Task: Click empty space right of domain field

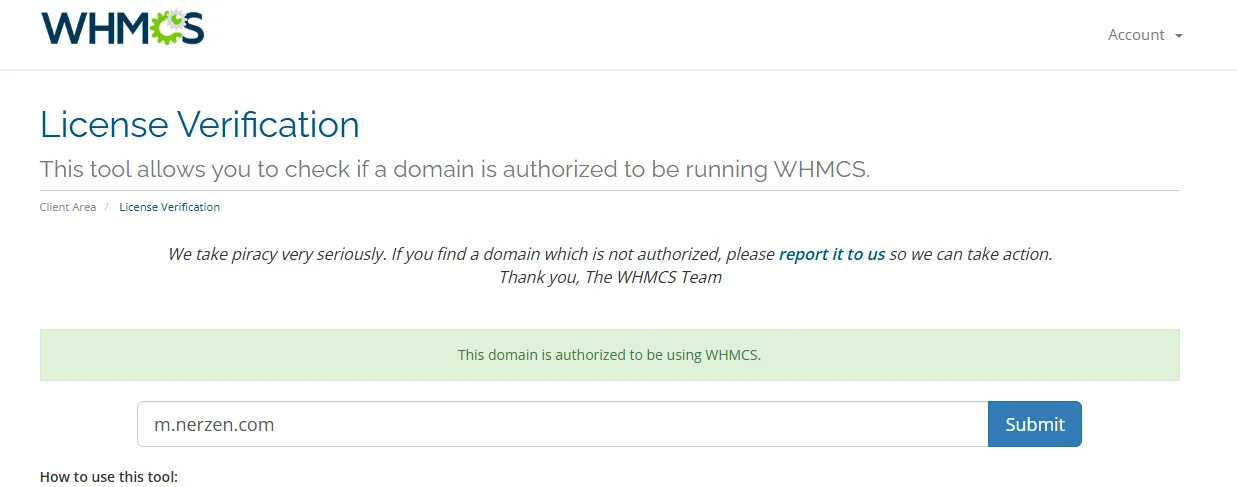Action: point(1130,424)
